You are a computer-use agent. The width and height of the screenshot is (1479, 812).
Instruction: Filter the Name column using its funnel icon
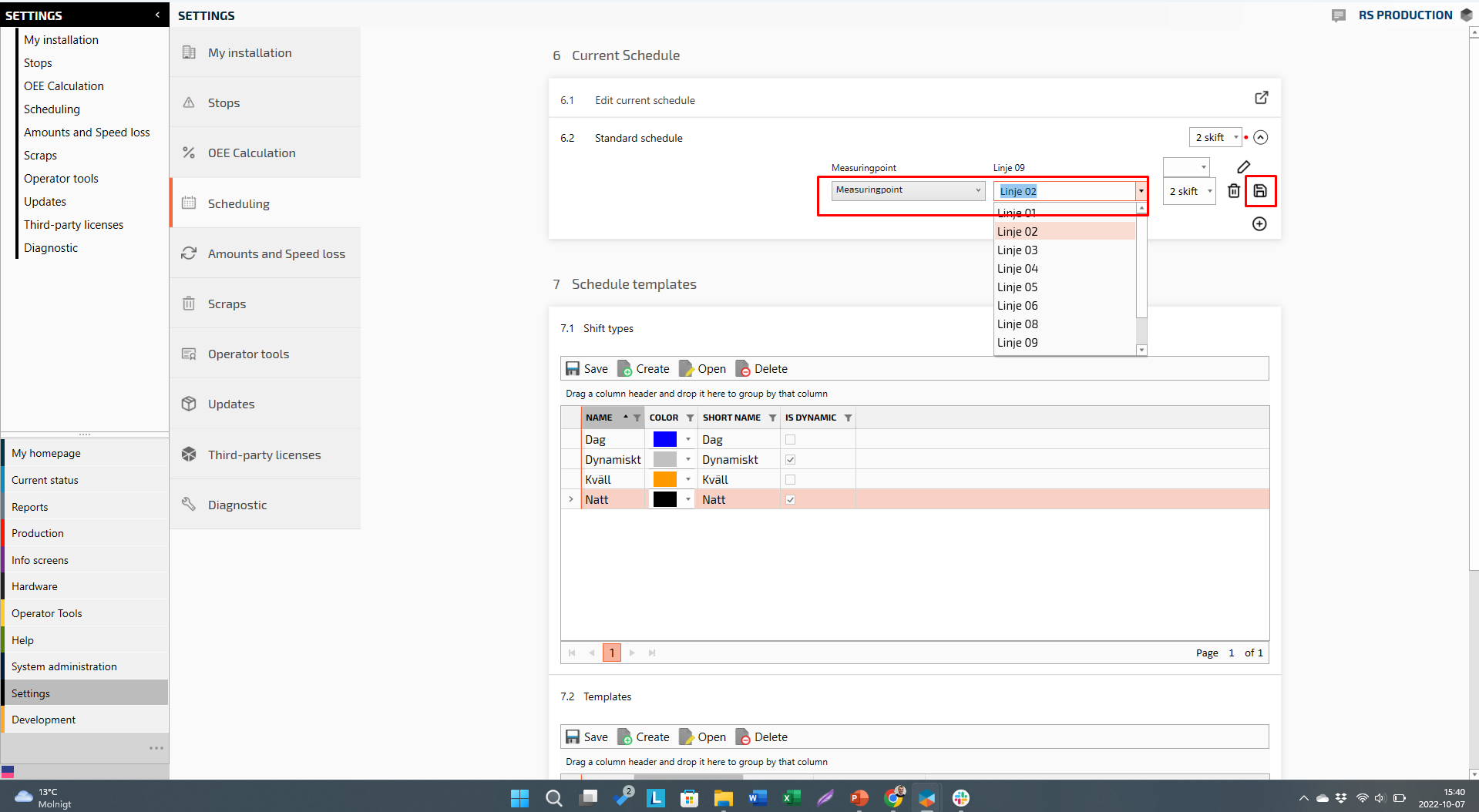(637, 418)
